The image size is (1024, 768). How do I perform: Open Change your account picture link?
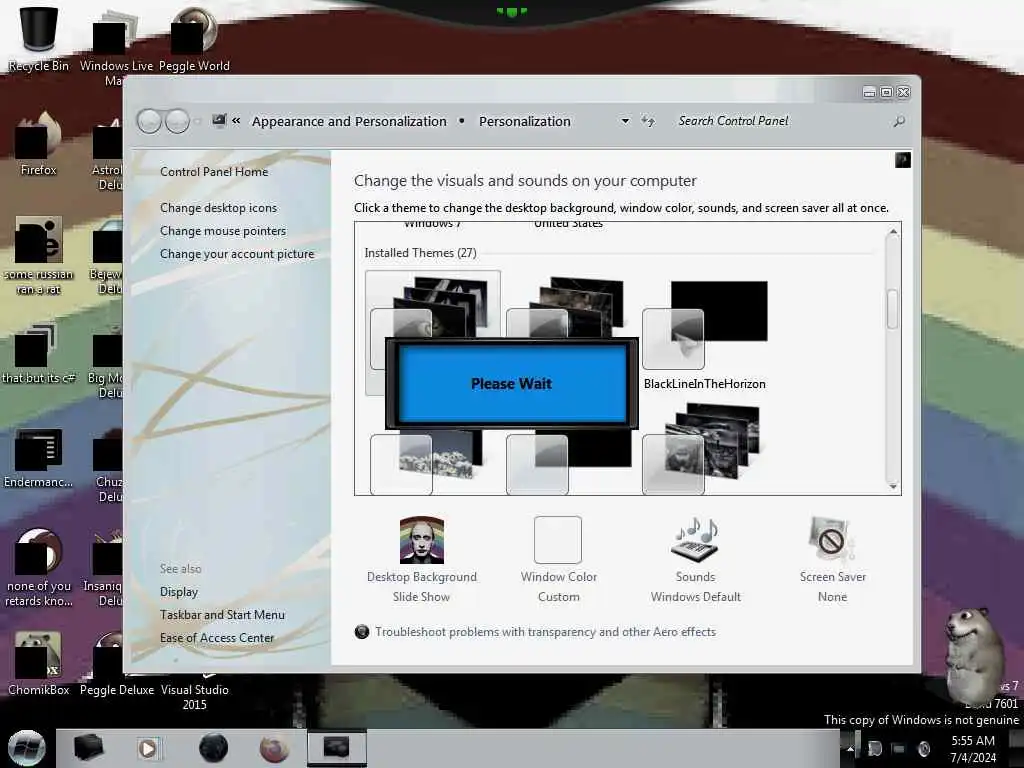click(x=237, y=254)
